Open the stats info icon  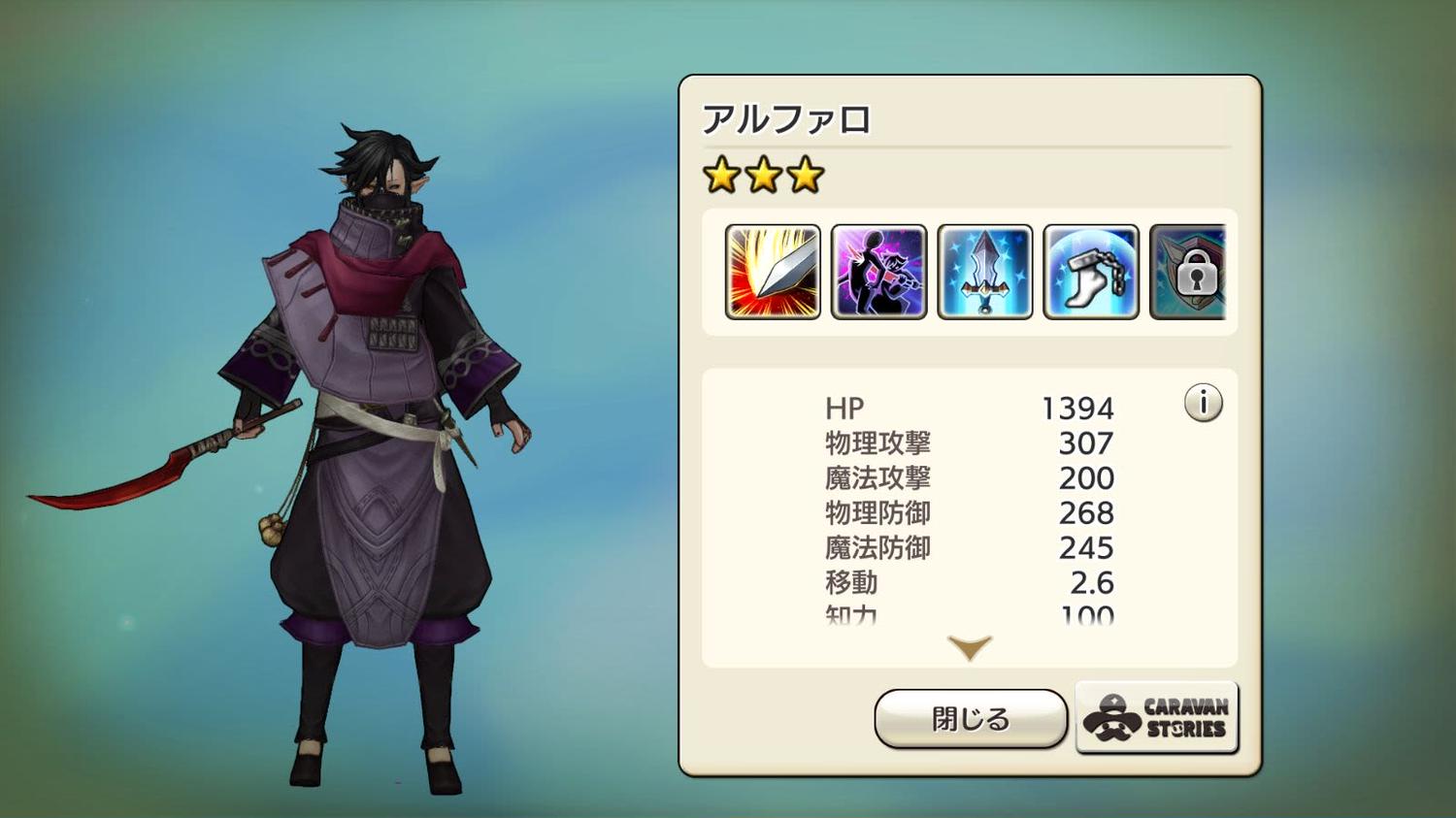coord(1204,402)
